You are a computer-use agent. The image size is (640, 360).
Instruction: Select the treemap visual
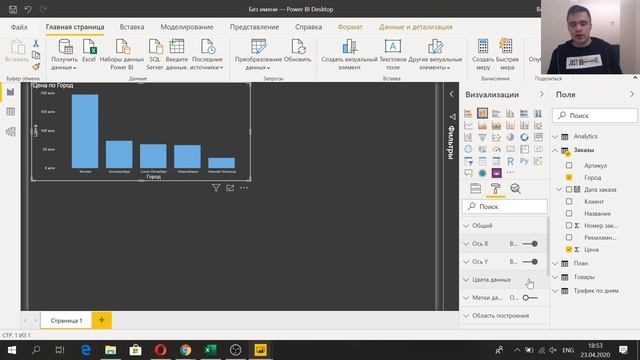click(538, 137)
